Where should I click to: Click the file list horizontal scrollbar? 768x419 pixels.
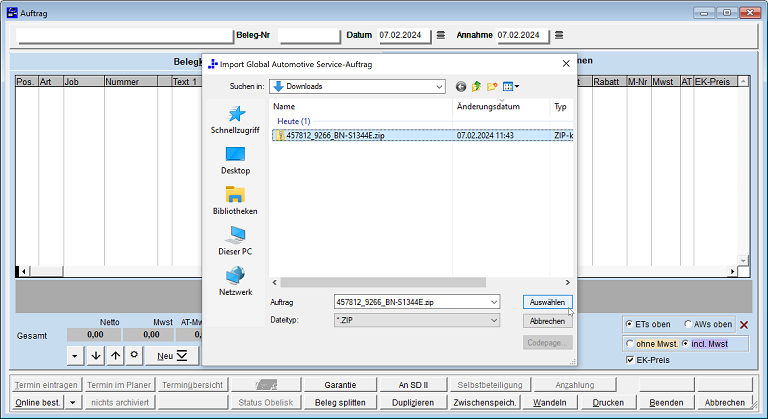(x=383, y=282)
